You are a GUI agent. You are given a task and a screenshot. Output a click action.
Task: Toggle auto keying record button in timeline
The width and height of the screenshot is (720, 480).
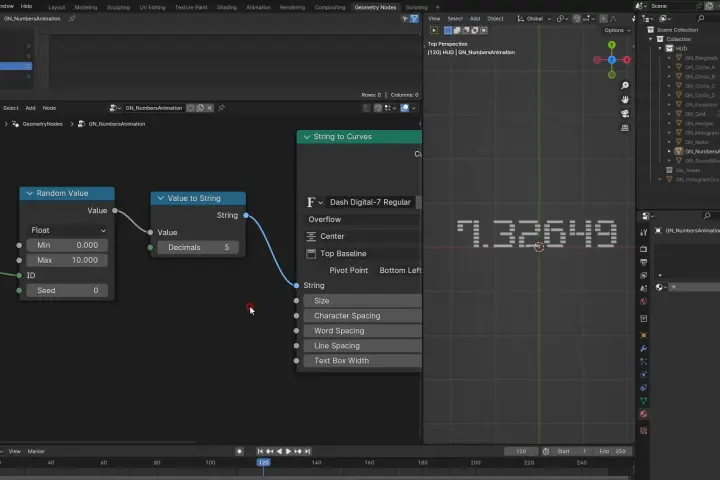[239, 452]
